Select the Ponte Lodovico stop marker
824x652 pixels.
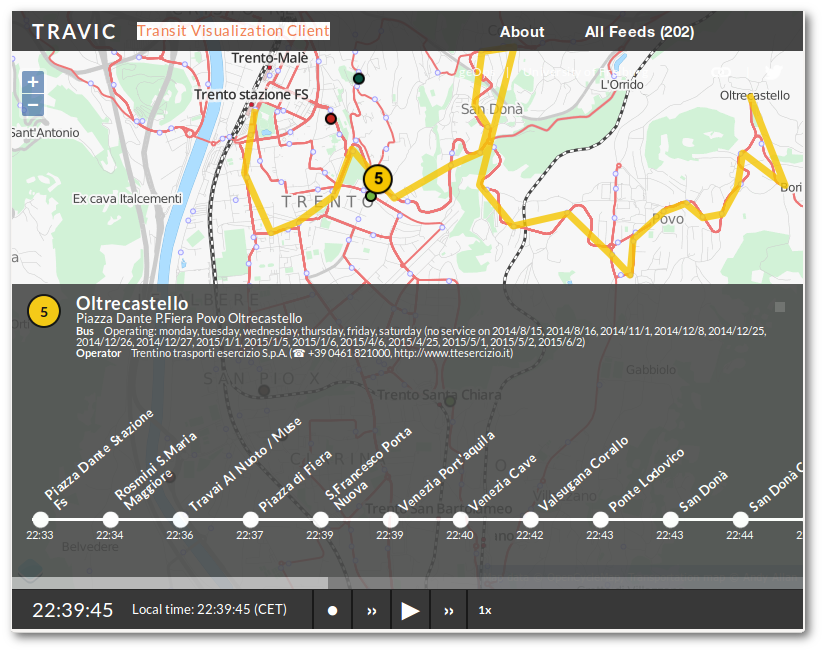pos(601,520)
